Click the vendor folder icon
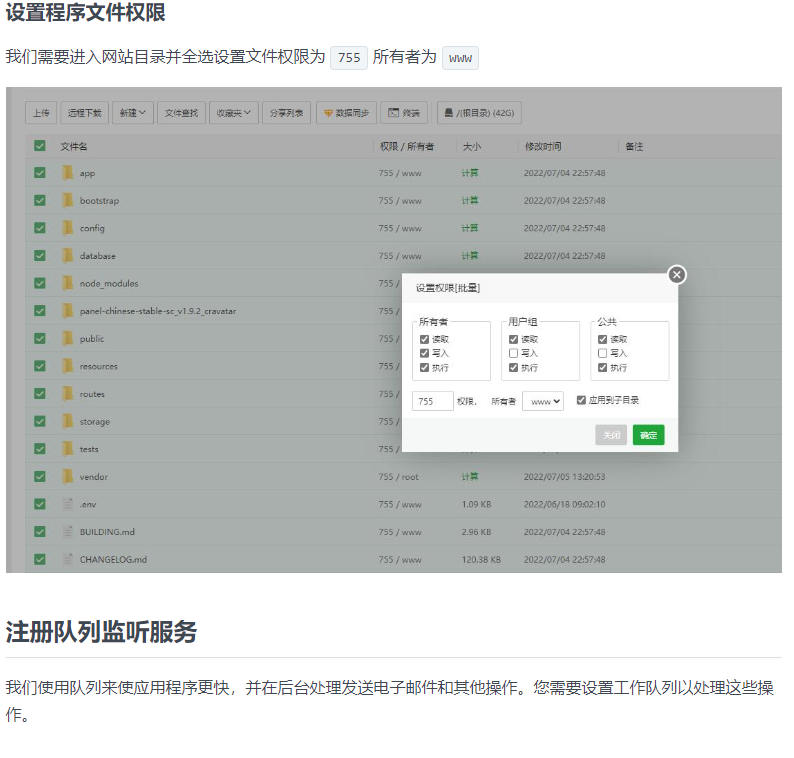Screen dimensions: 794x758 tap(67, 476)
